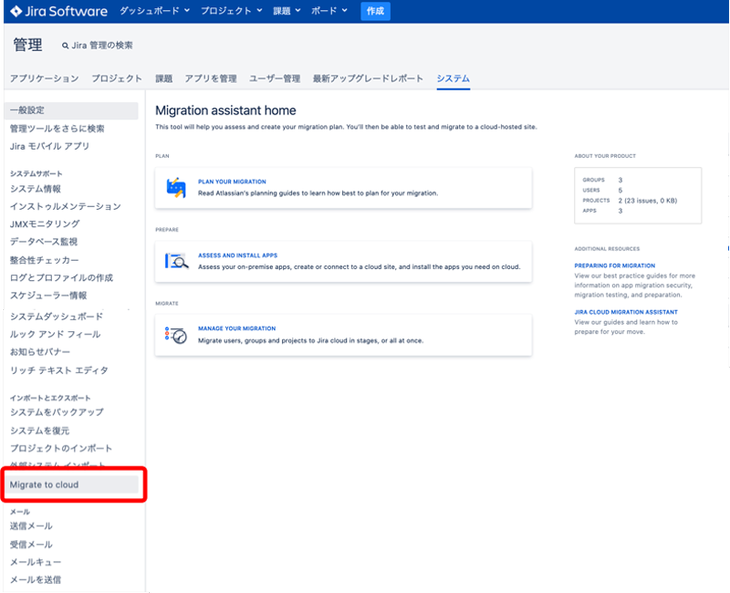The image size is (730, 593).
Task: Click スケジューラー情報 in the sidebar
Action: pyautogui.click(x=48, y=296)
